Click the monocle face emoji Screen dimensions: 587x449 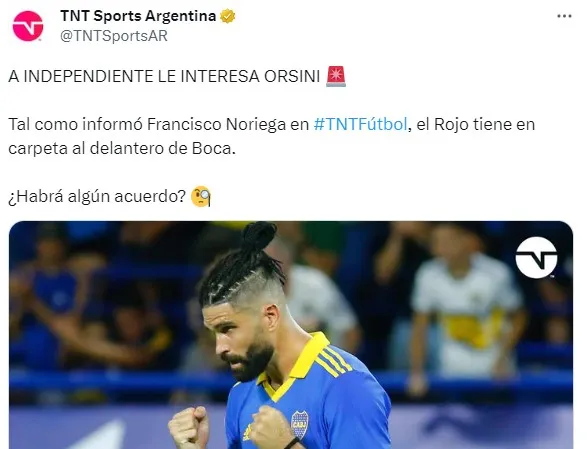[x=201, y=196]
